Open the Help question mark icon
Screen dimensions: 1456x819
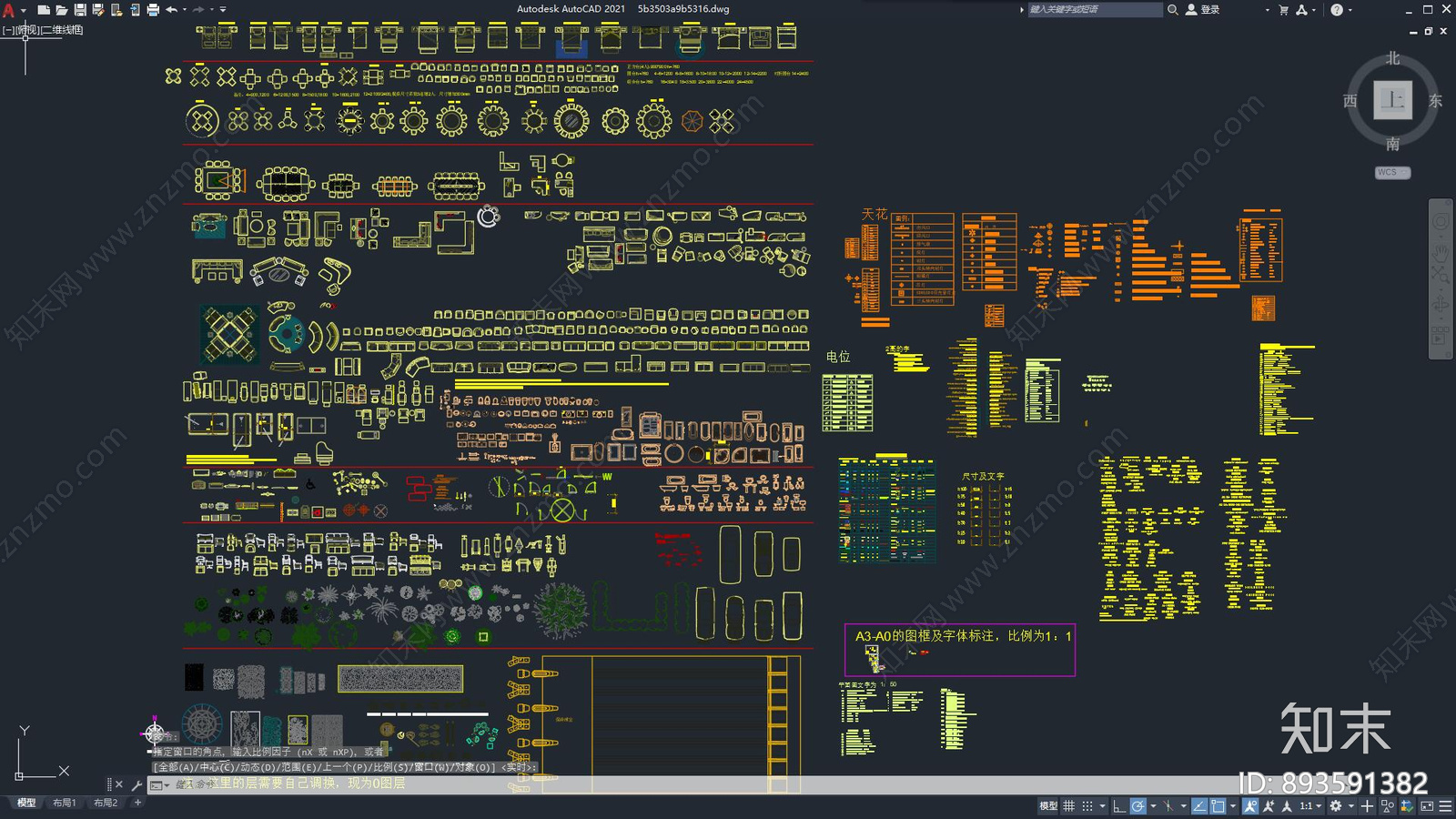1337,10
